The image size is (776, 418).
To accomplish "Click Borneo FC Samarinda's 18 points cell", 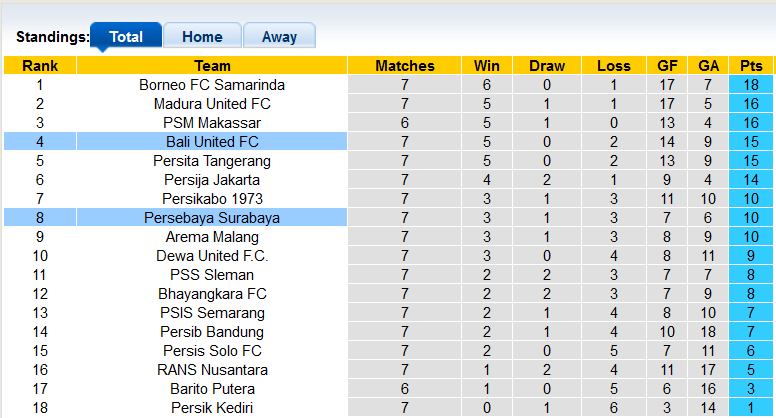I will [x=751, y=85].
